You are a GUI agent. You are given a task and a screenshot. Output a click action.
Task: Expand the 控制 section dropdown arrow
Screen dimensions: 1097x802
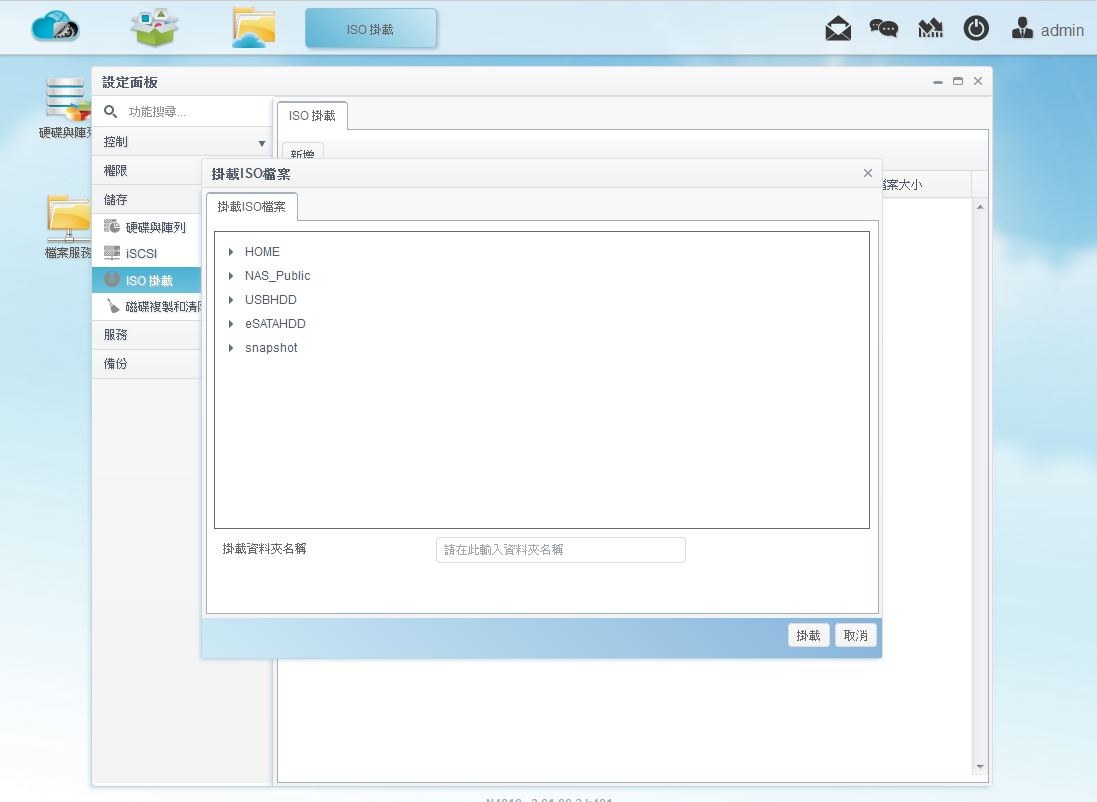tap(262, 143)
